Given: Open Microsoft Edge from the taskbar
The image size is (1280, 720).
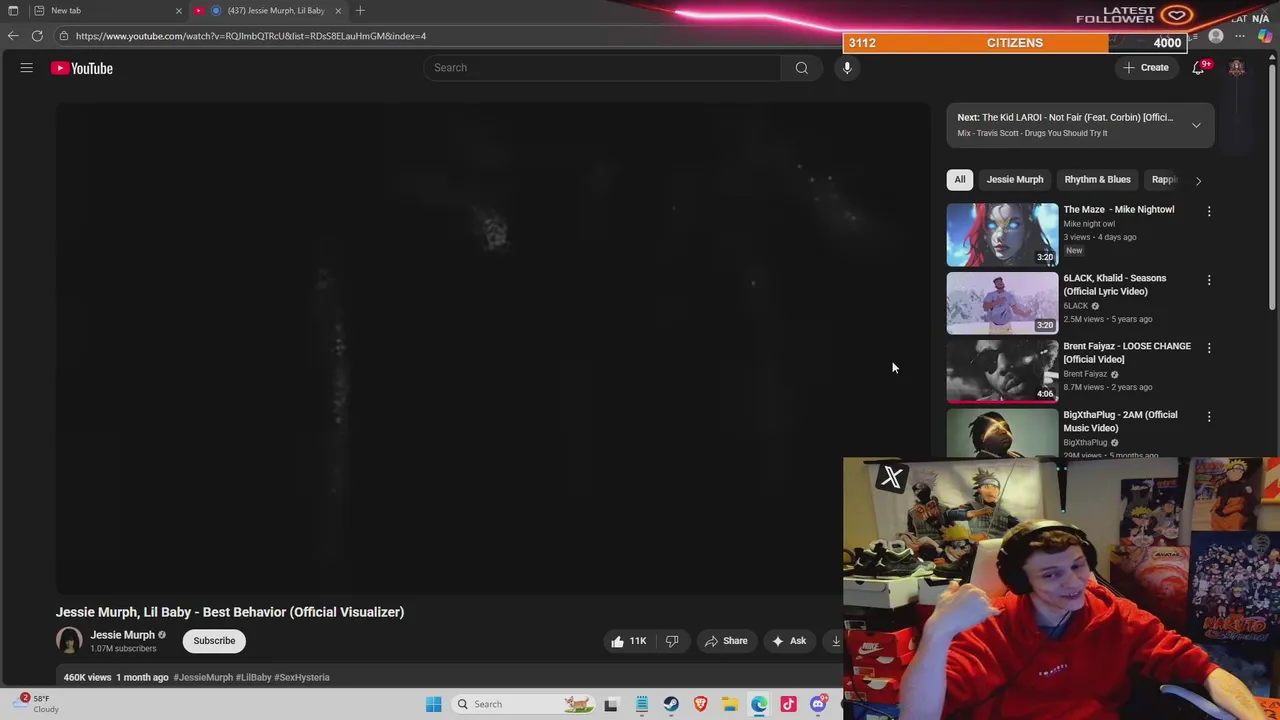Looking at the screenshot, I should pyautogui.click(x=759, y=704).
